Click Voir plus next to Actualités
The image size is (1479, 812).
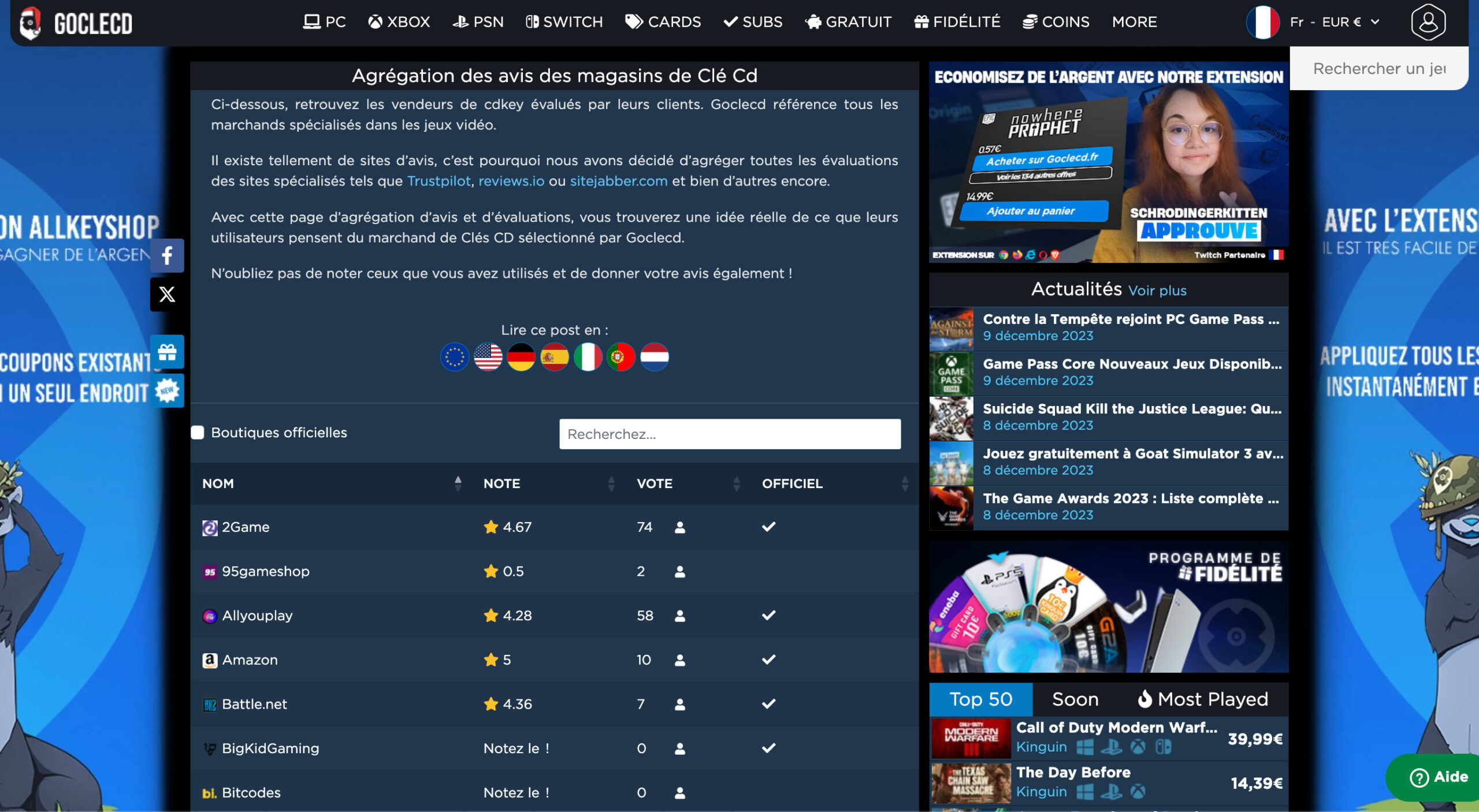[x=1157, y=290]
